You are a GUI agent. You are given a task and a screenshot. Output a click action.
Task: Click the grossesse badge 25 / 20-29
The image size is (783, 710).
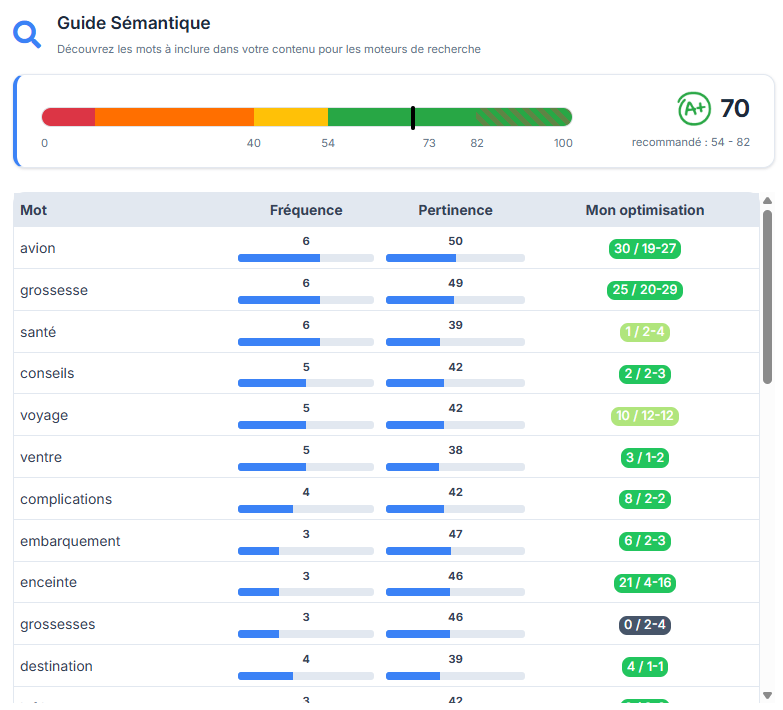(x=645, y=290)
